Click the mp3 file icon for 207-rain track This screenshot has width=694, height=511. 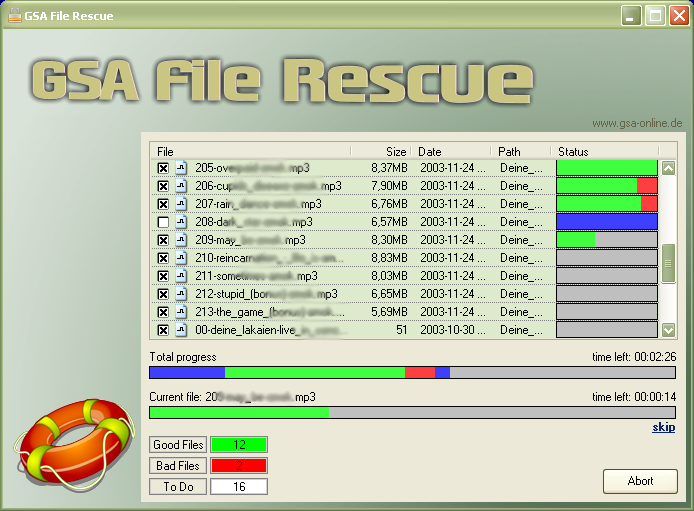click(x=181, y=204)
